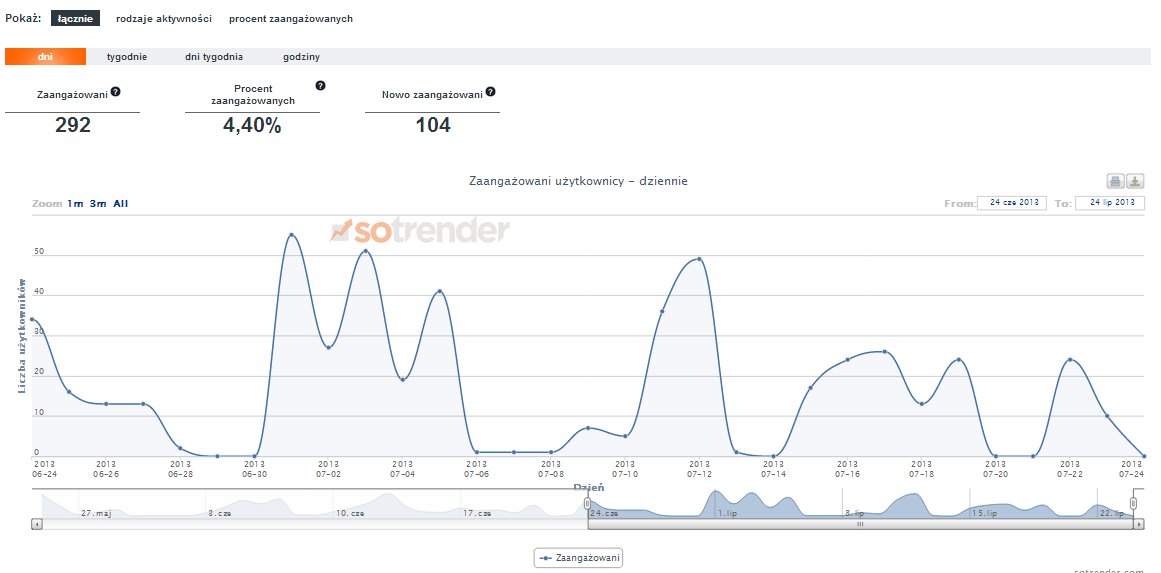Toggle the Zaangażowani series in legend
The width and height of the screenshot is (1161, 573).
579,557
